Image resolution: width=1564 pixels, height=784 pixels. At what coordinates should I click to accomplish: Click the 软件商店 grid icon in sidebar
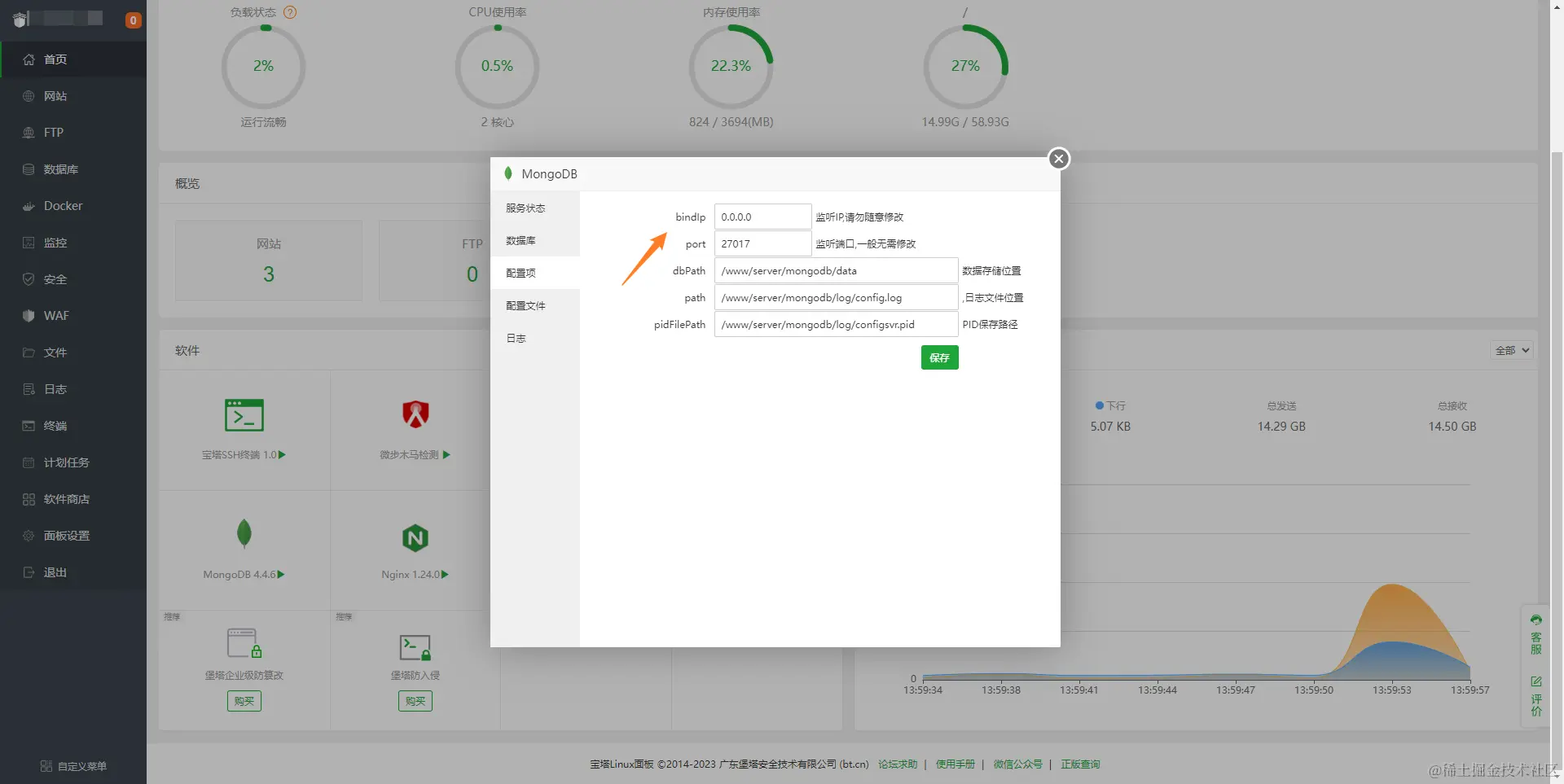(x=29, y=499)
